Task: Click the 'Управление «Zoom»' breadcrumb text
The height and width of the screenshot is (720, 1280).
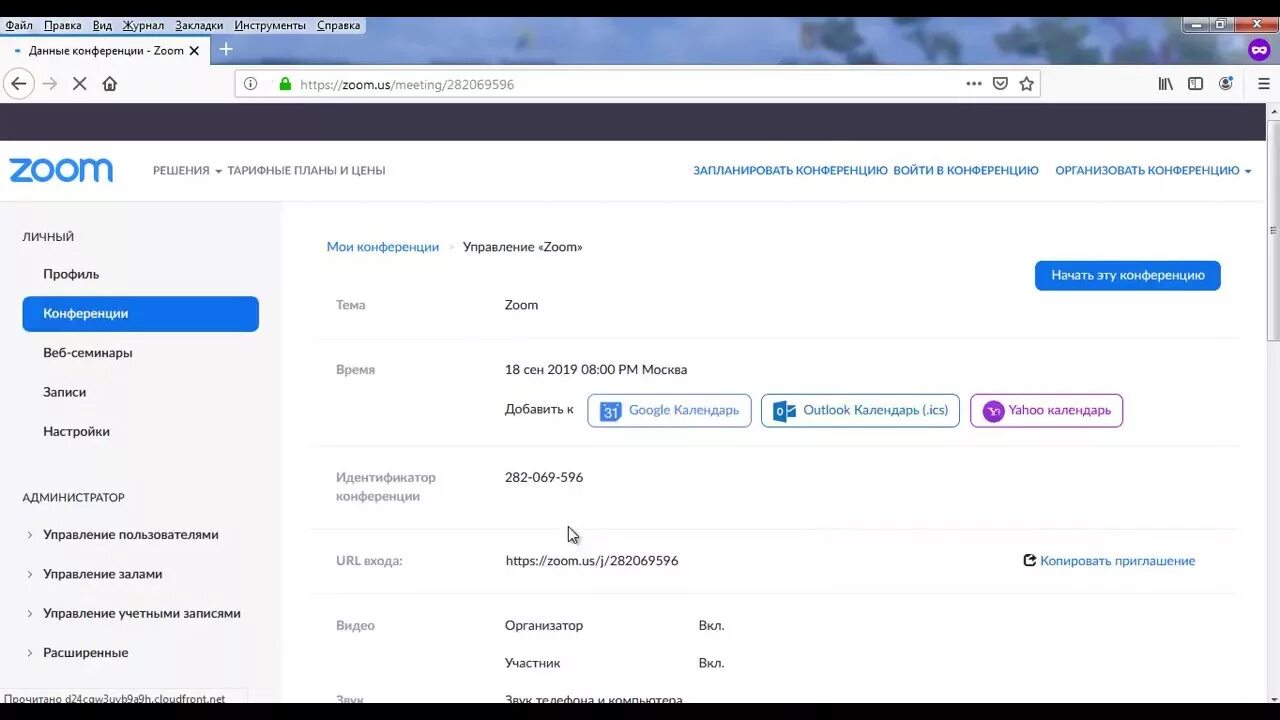Action: pyautogui.click(x=522, y=247)
